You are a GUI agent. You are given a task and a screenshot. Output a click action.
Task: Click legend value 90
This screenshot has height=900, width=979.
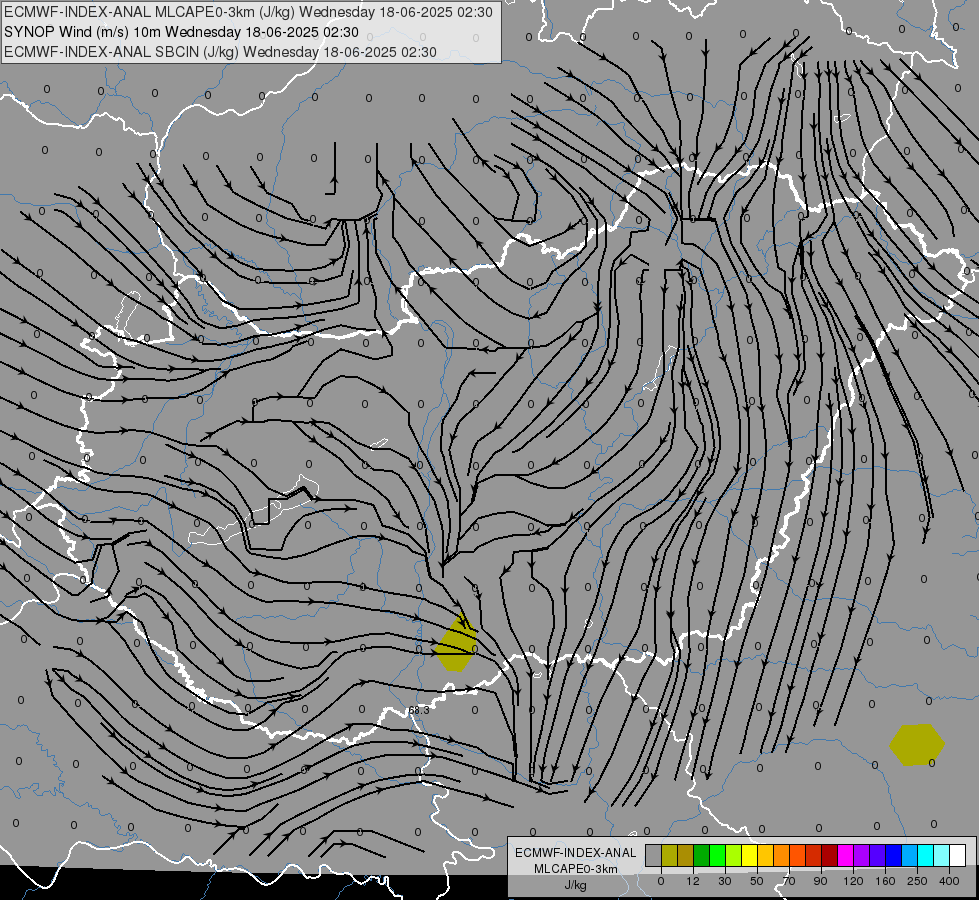coord(820,881)
